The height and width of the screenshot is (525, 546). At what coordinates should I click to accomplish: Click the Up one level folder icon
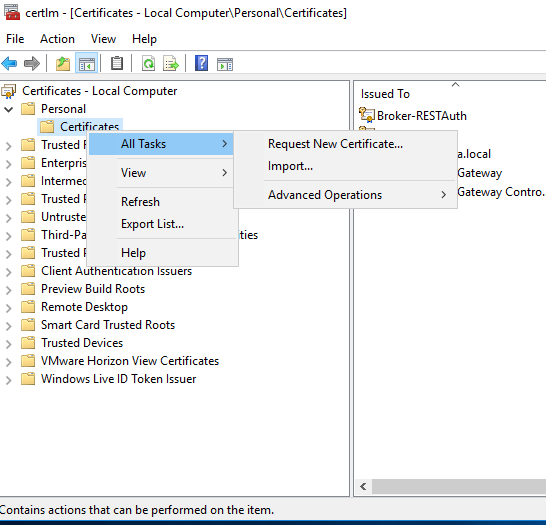[x=63, y=64]
